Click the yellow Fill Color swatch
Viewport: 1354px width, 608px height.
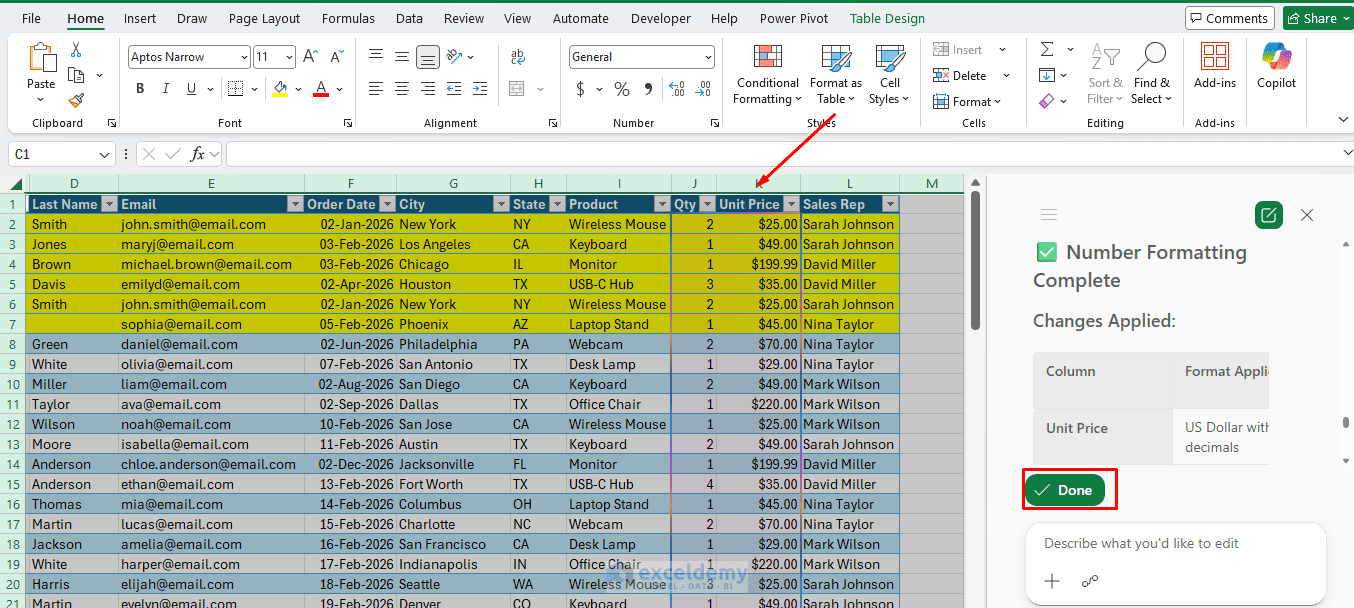click(279, 89)
